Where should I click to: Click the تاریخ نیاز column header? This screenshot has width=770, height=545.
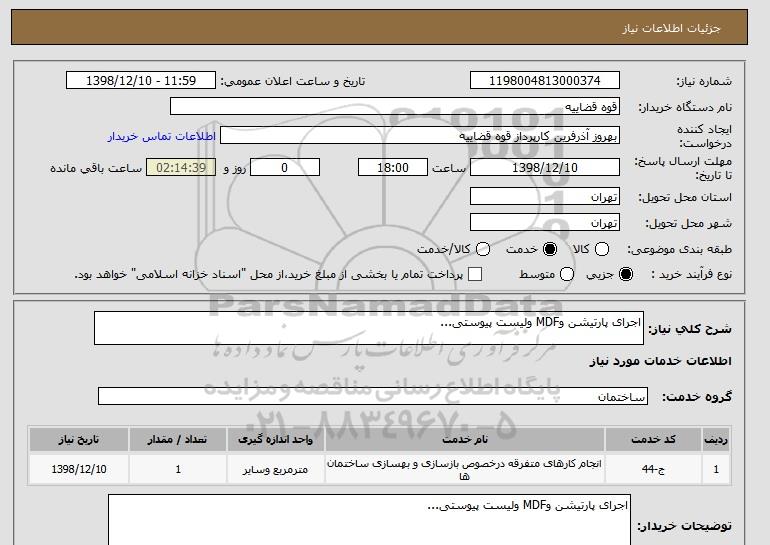(79, 439)
